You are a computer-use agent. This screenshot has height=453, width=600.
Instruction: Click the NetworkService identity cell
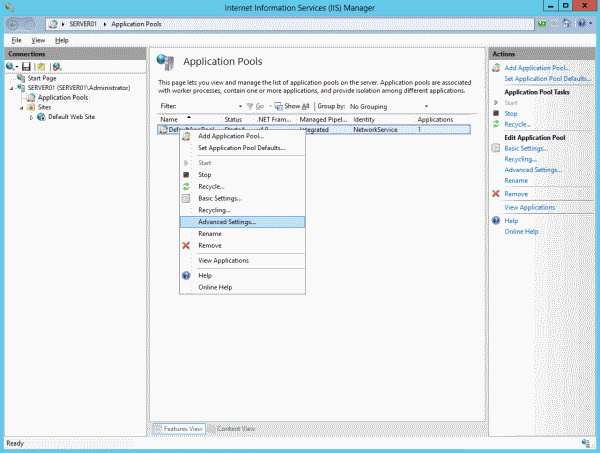tap(375, 130)
